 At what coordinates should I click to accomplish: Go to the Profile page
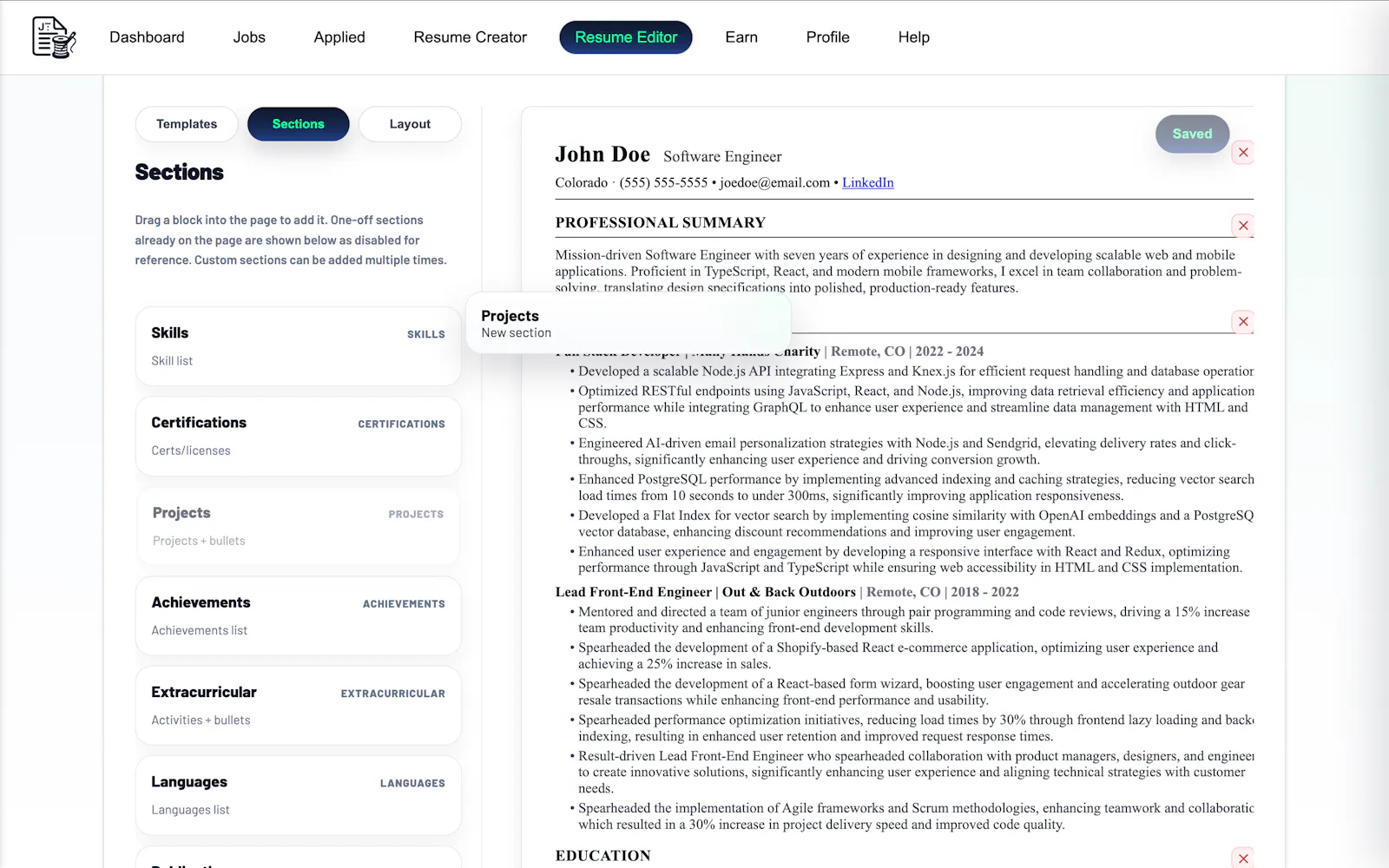(827, 37)
